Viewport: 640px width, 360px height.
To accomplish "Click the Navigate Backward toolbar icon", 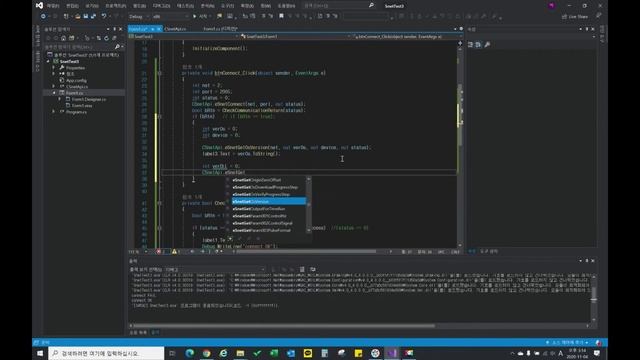I will [x=43, y=16].
